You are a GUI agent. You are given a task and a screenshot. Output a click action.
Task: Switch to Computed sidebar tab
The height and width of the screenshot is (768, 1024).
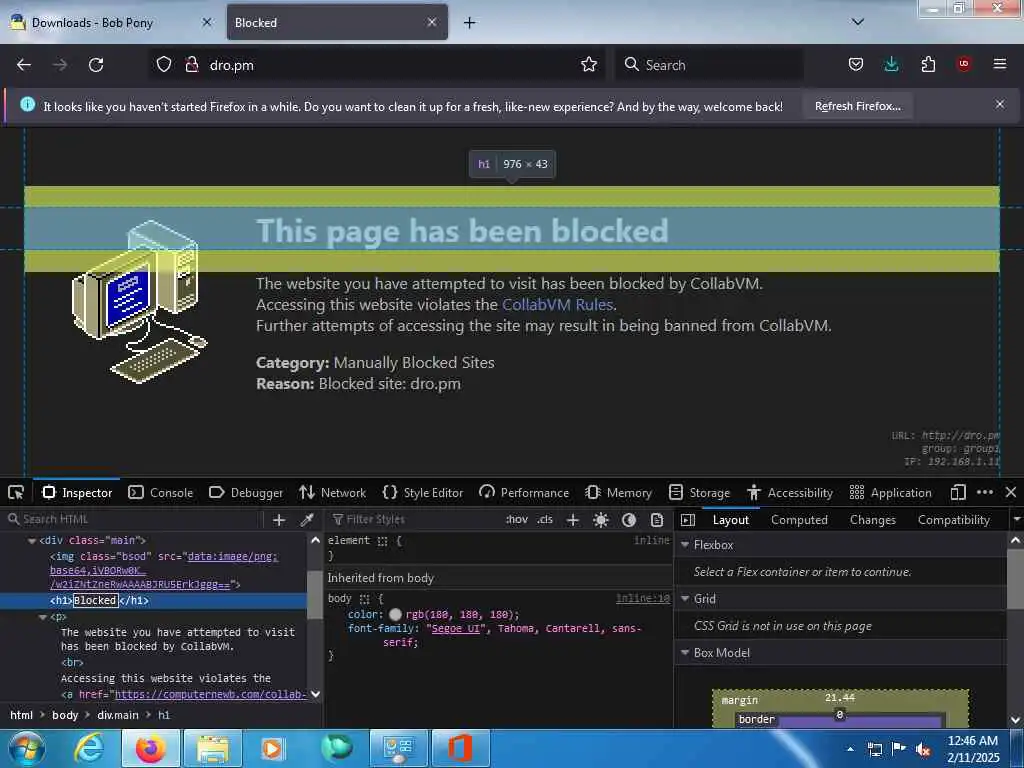(799, 520)
